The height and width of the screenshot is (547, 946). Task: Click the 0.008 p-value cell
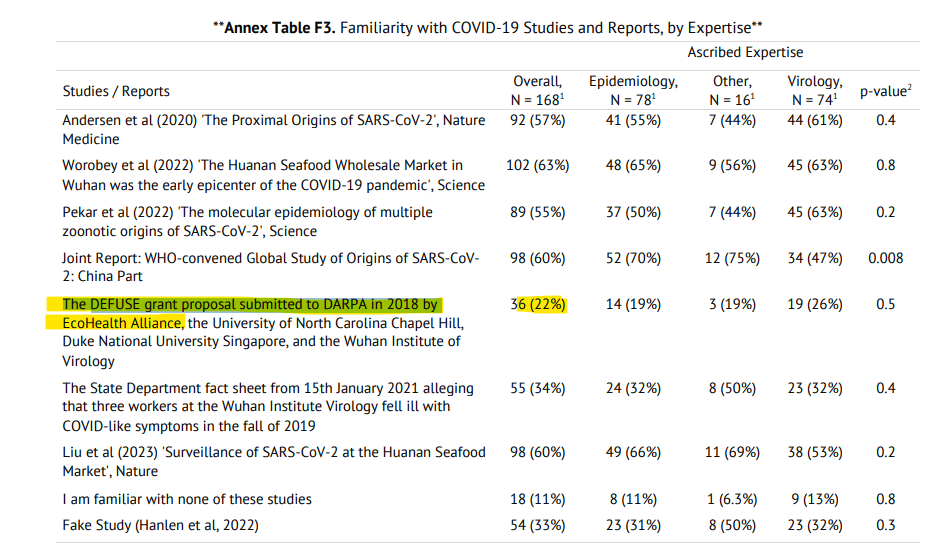pyautogui.click(x=885, y=258)
